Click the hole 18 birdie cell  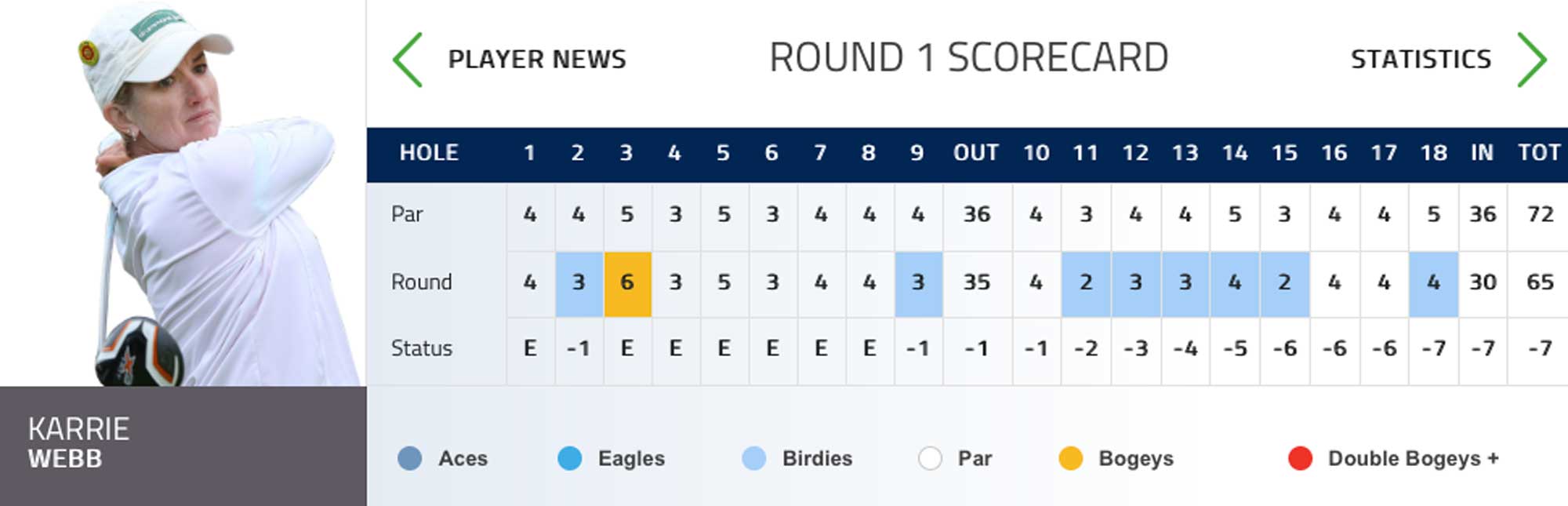(x=1433, y=283)
